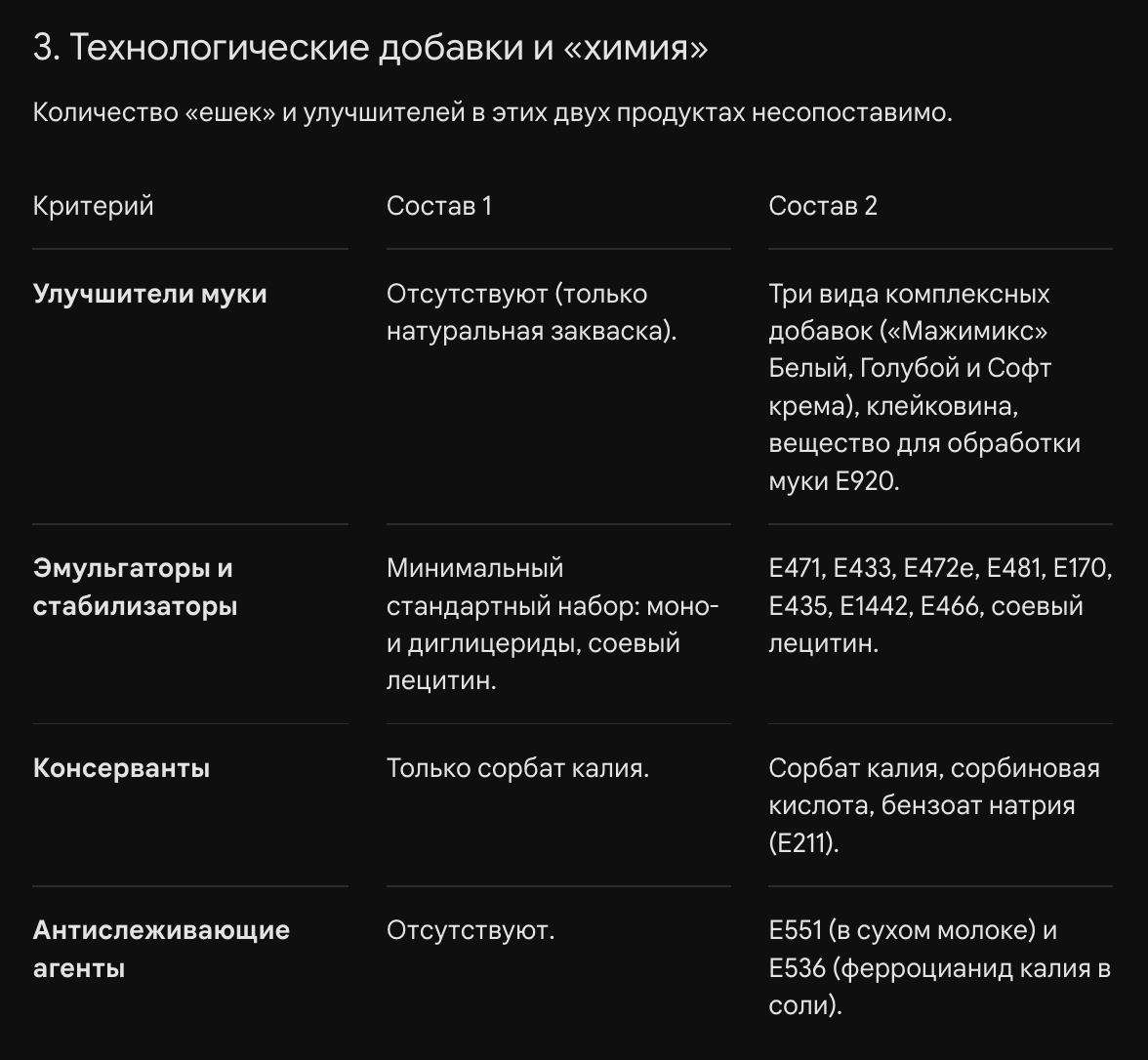1148x1060 pixels.
Task: Click the "Улучшители муки" row label
Action: [x=150, y=294]
